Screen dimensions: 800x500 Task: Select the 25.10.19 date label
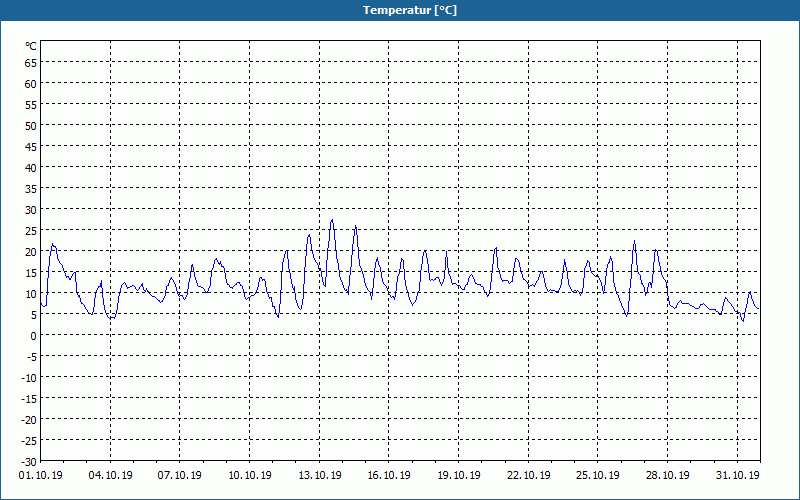598,475
